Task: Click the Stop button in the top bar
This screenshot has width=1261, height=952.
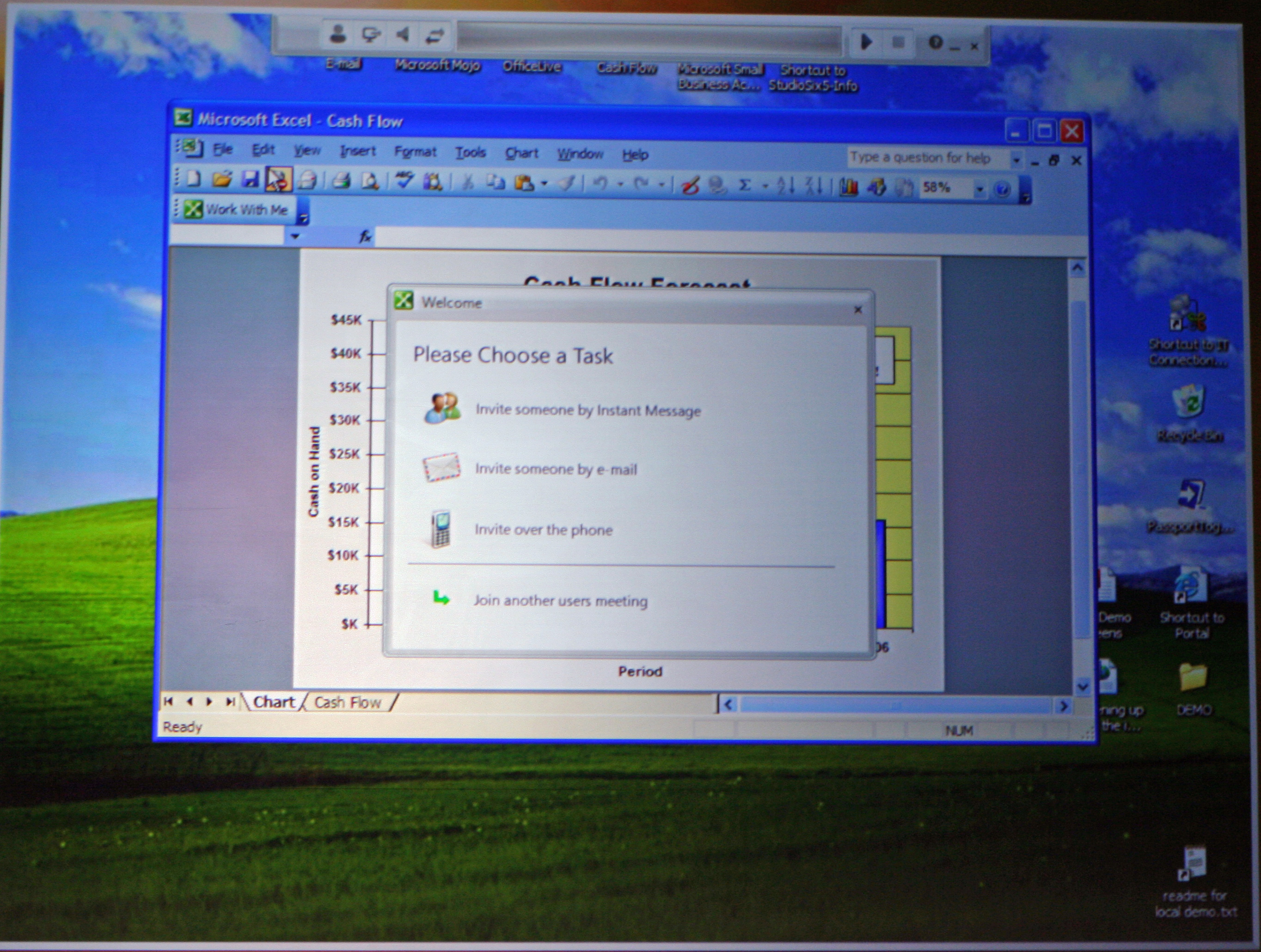Action: [898, 42]
